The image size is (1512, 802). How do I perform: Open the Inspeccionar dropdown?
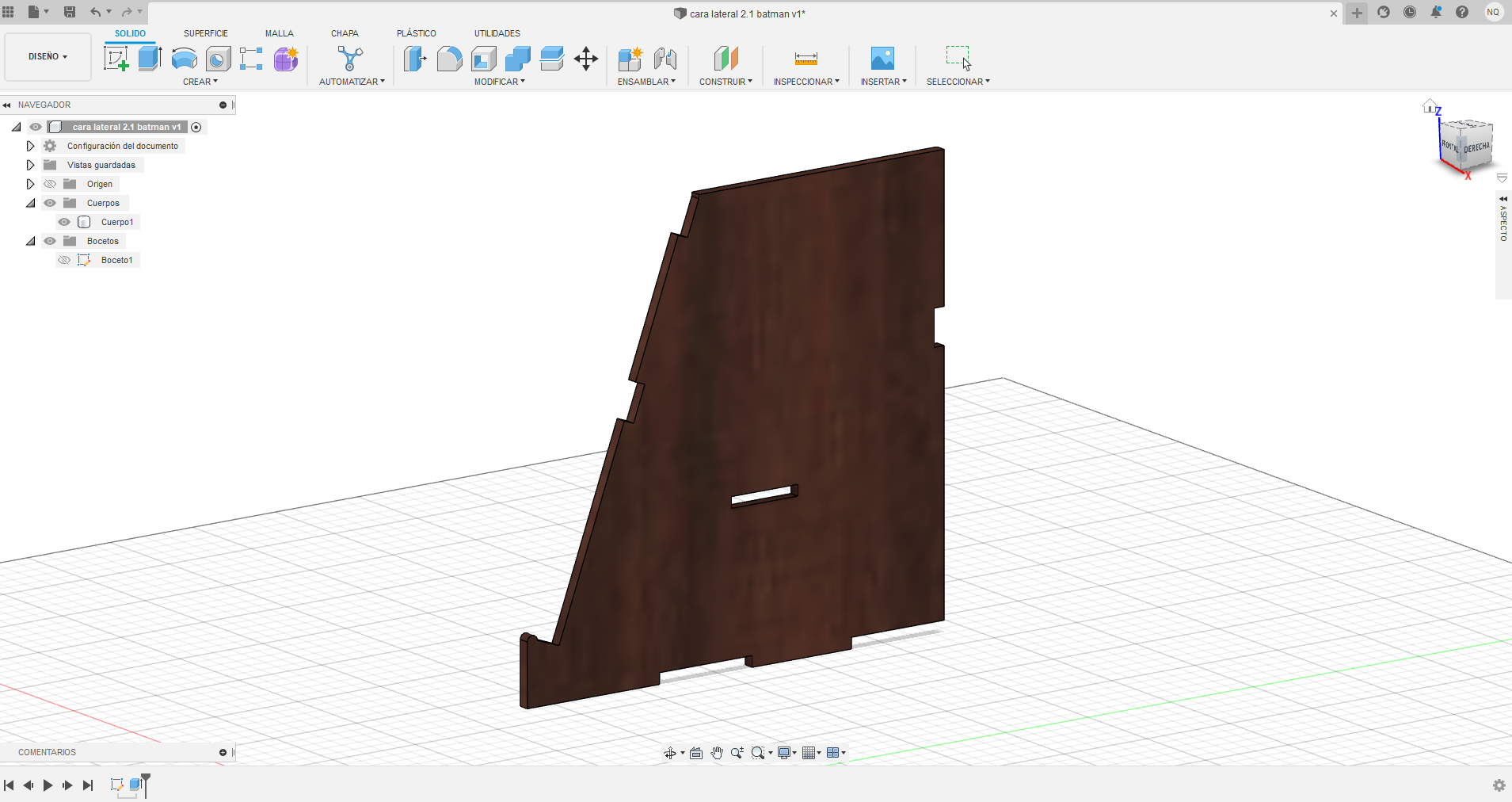[x=806, y=82]
